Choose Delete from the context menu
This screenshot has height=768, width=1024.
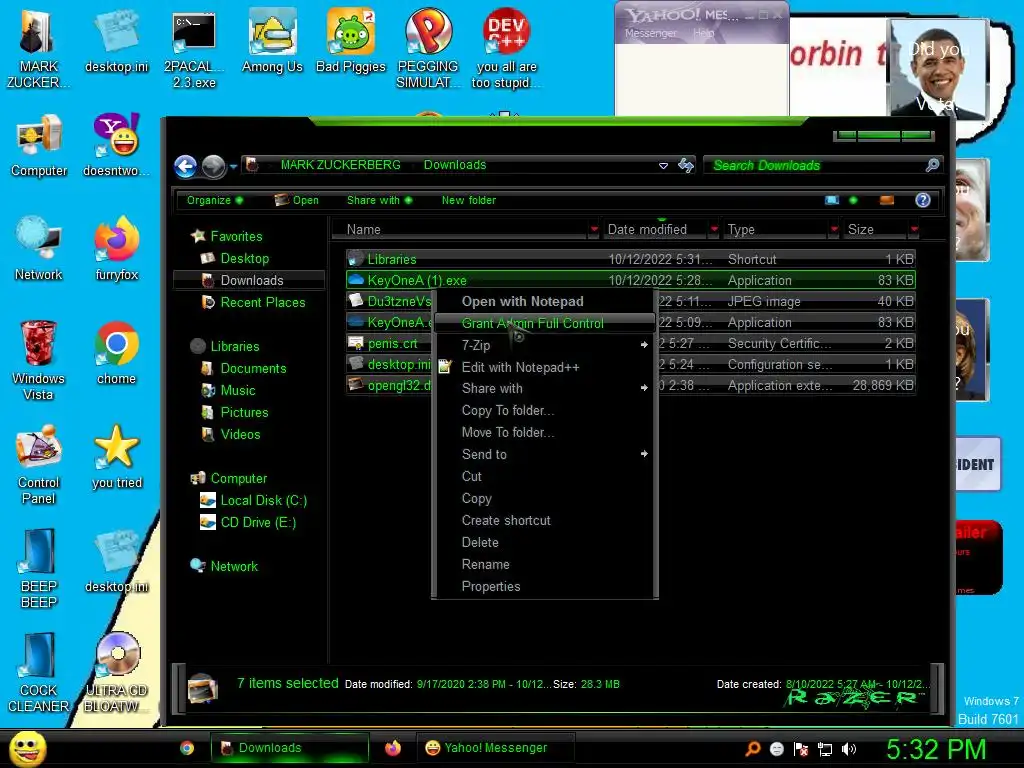[x=544, y=543]
